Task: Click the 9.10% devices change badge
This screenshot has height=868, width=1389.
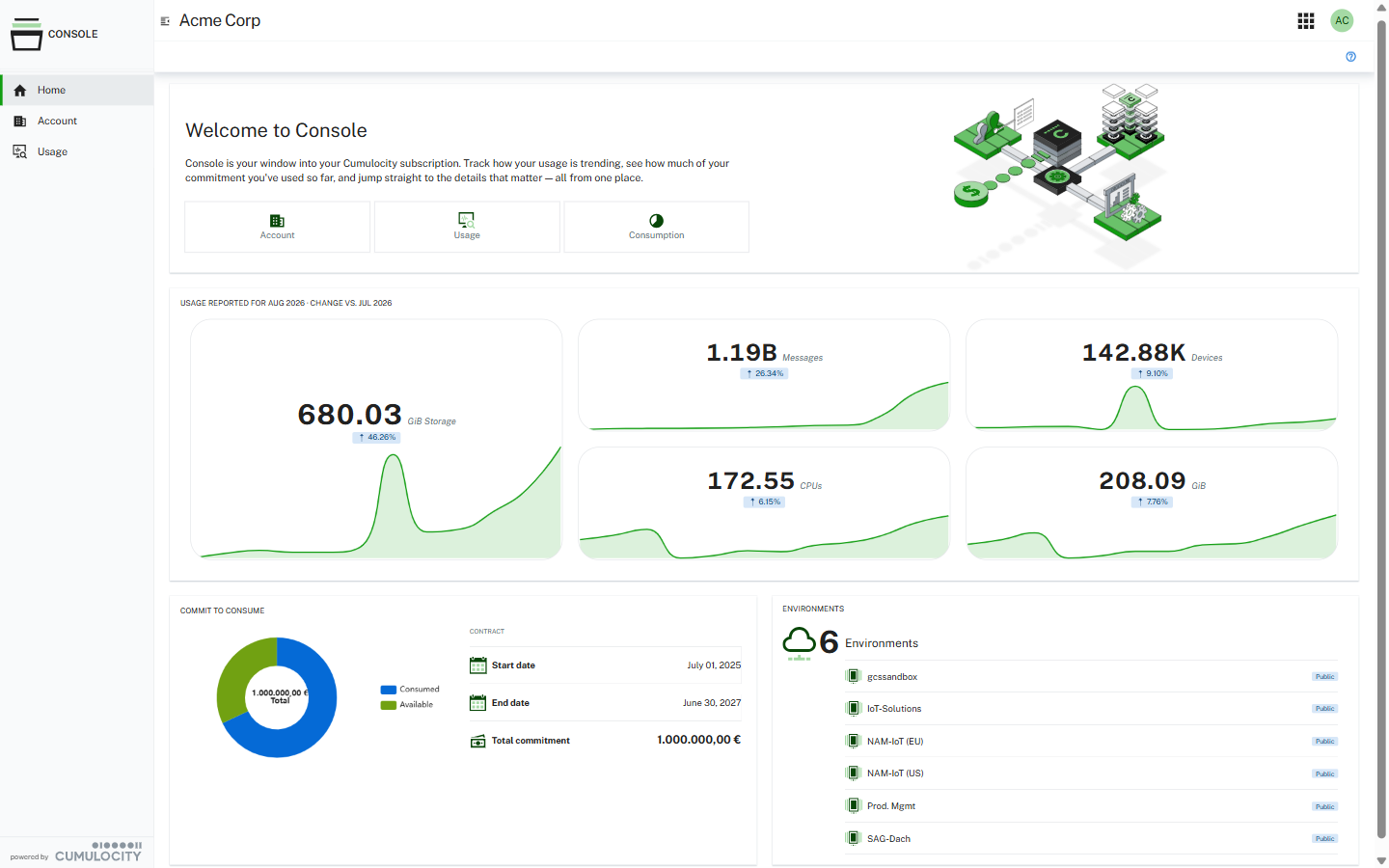Action: (1153, 373)
